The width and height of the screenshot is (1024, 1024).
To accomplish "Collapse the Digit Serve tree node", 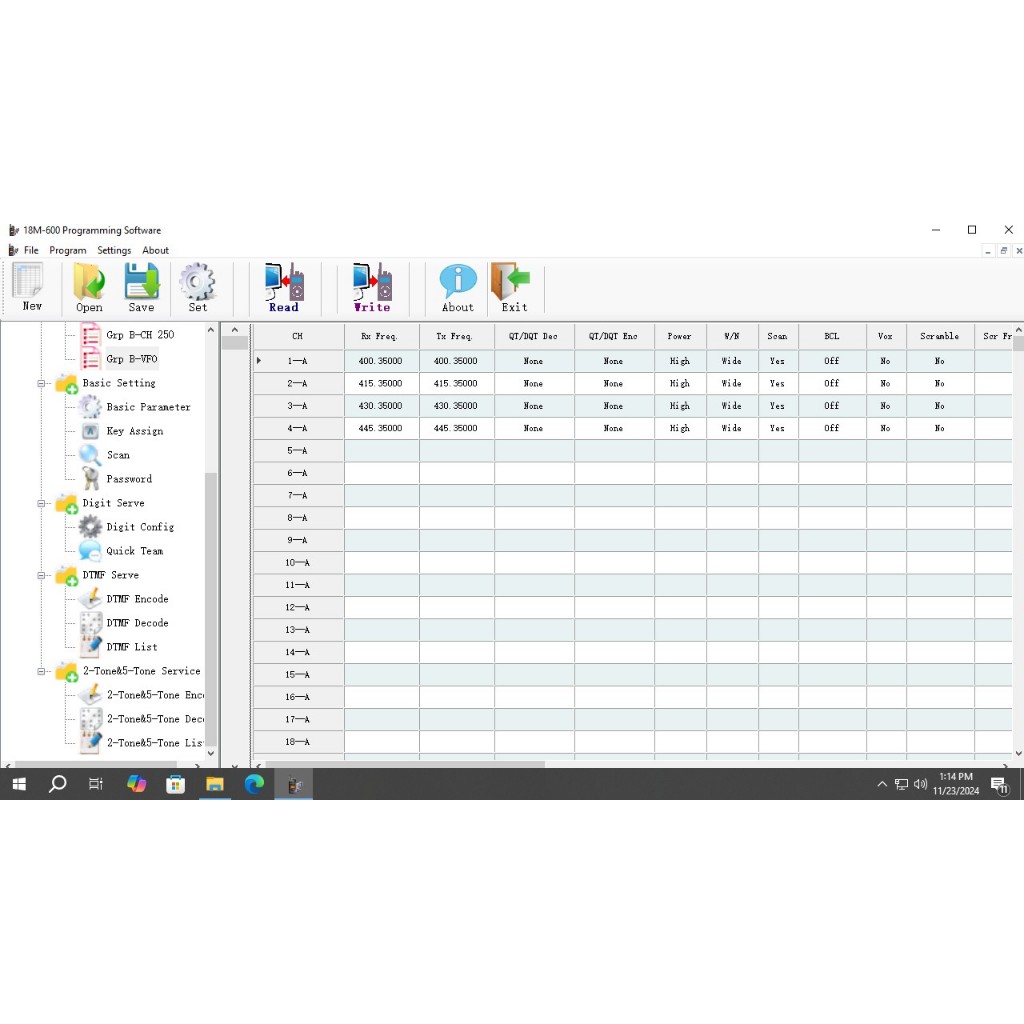I will [41, 504].
